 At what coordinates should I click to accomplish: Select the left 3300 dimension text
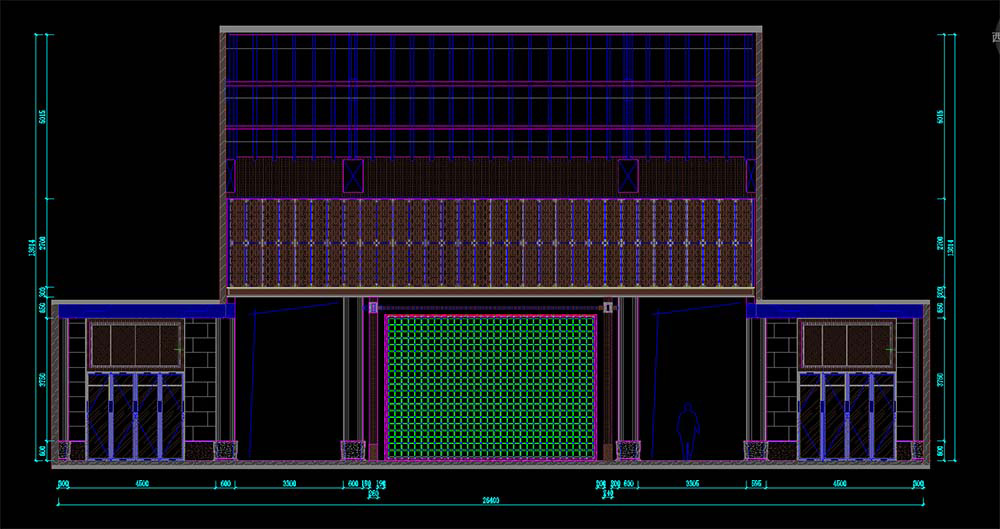[289, 483]
